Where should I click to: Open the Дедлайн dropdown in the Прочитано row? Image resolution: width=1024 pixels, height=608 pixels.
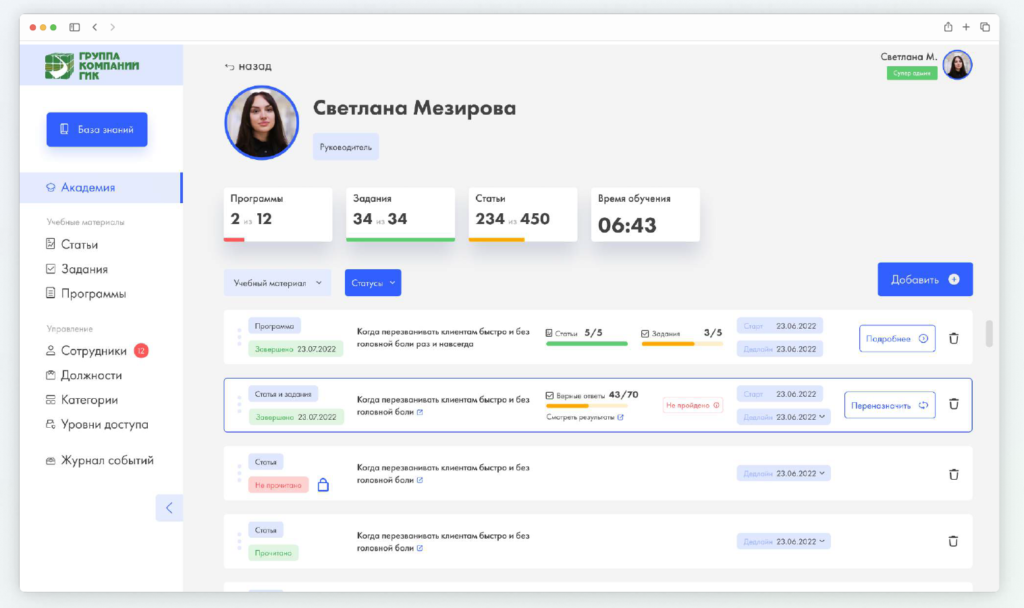pyautogui.click(x=783, y=541)
